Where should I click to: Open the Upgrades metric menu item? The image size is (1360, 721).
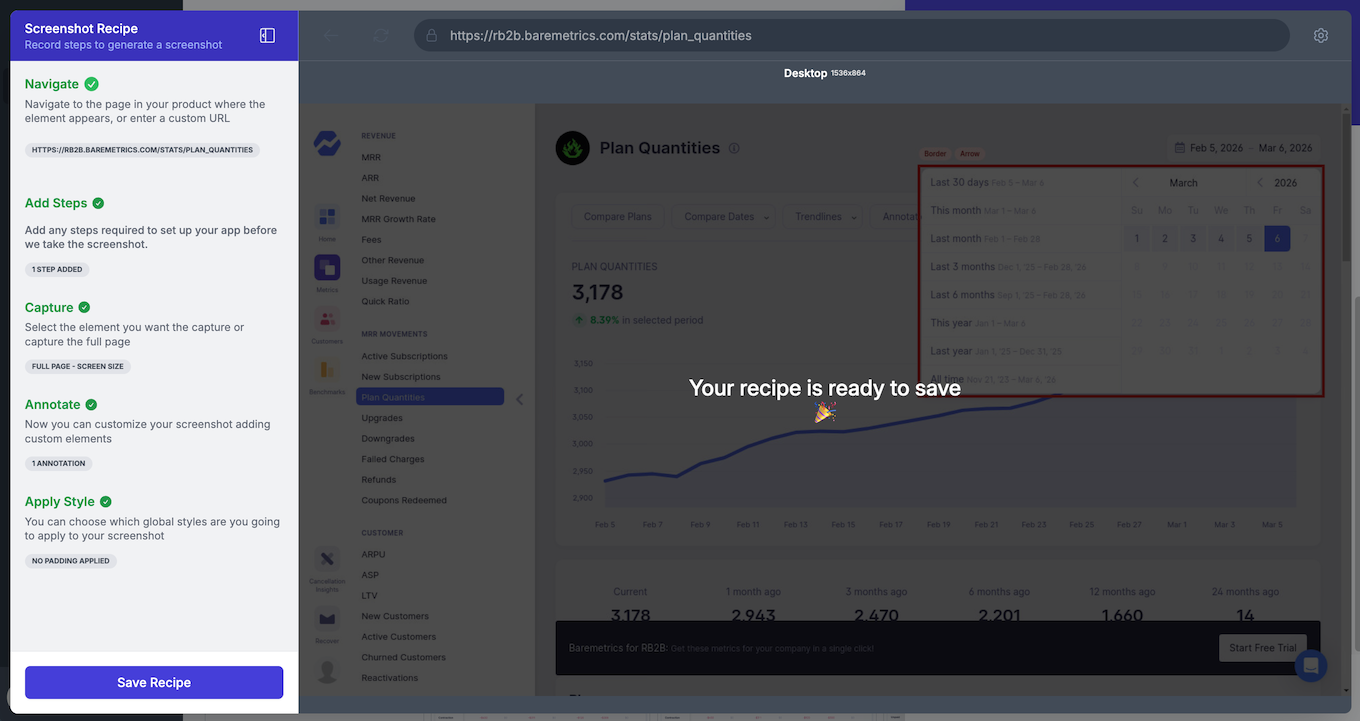(382, 418)
